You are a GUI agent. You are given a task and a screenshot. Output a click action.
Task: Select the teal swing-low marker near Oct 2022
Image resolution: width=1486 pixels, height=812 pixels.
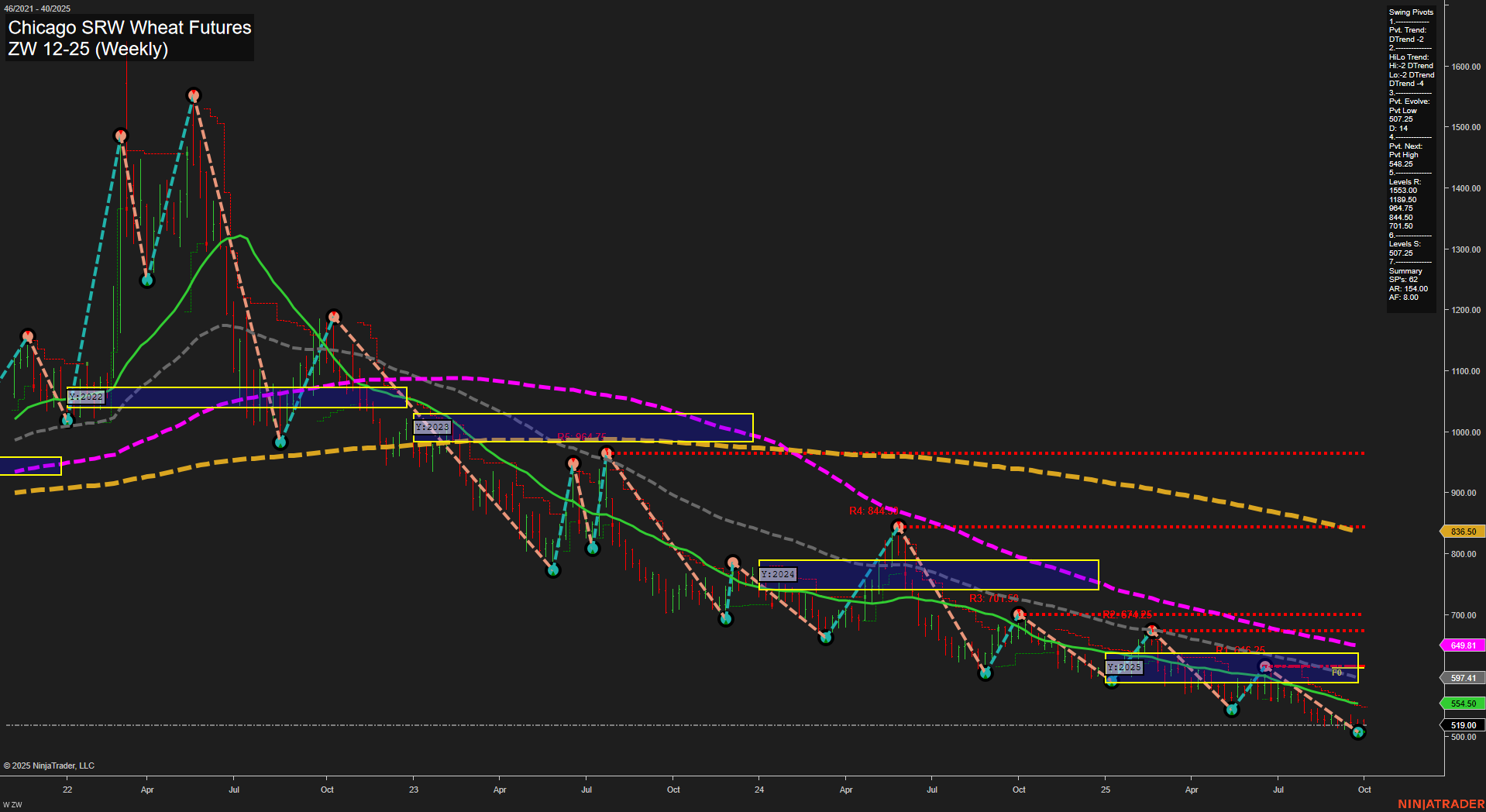(x=280, y=443)
